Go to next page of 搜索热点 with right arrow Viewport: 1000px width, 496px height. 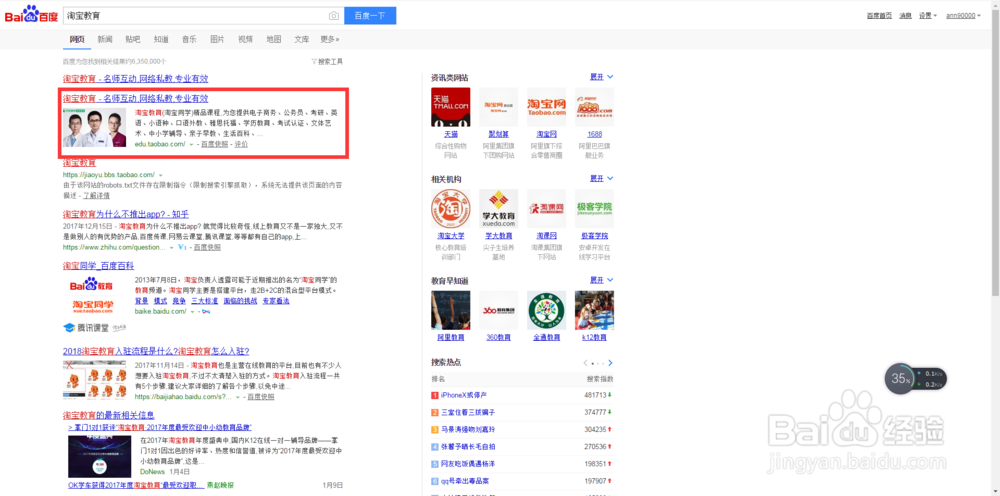click(610, 363)
